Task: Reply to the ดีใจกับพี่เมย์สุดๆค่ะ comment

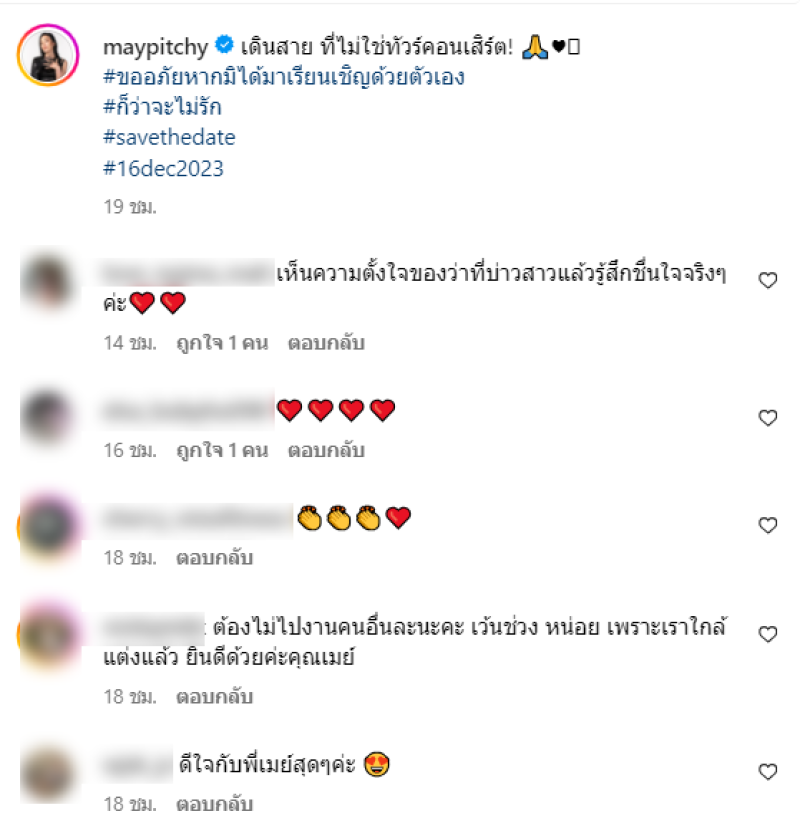Action: 214,804
